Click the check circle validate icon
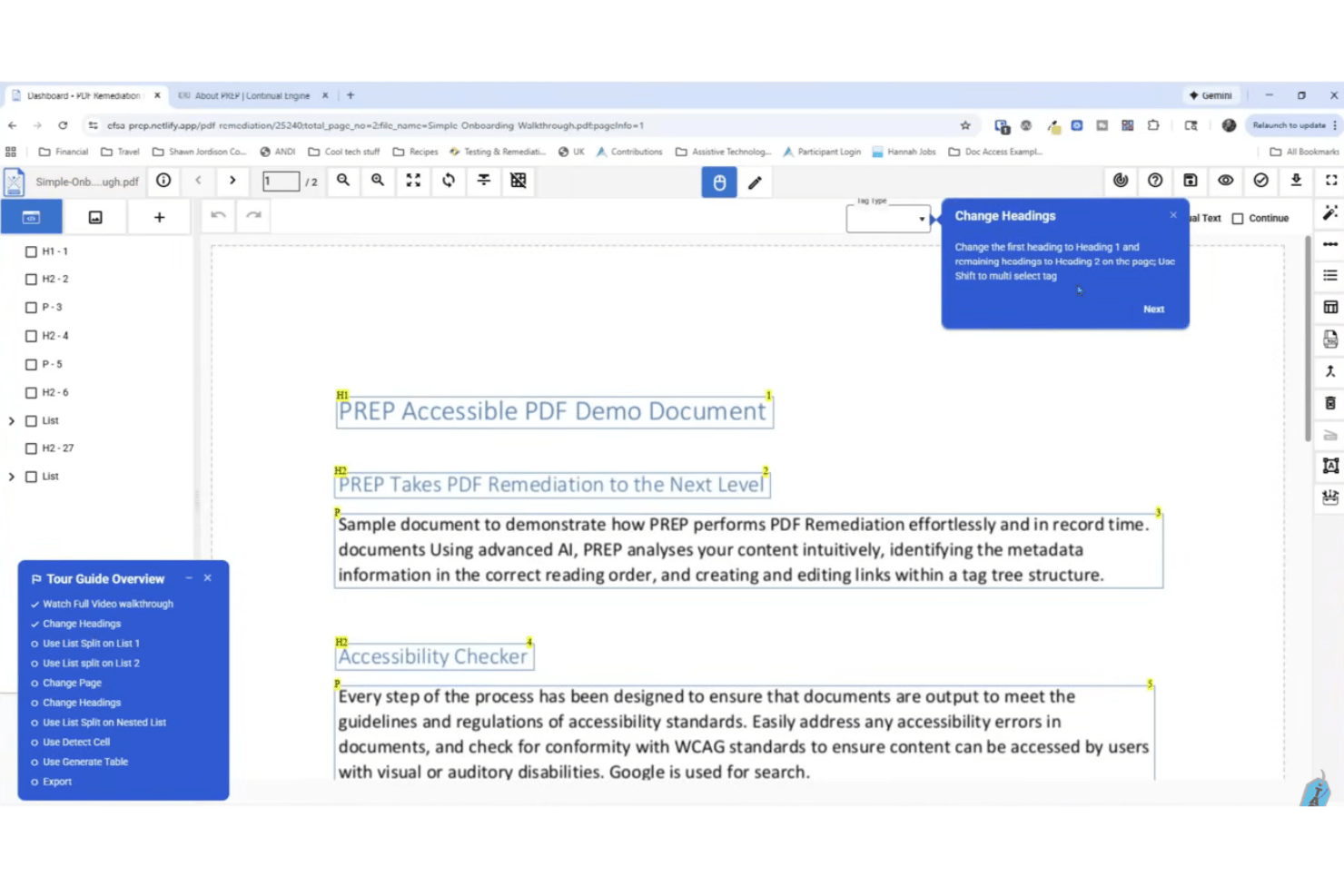Image resolution: width=1344 pixels, height=896 pixels. 1261,181
